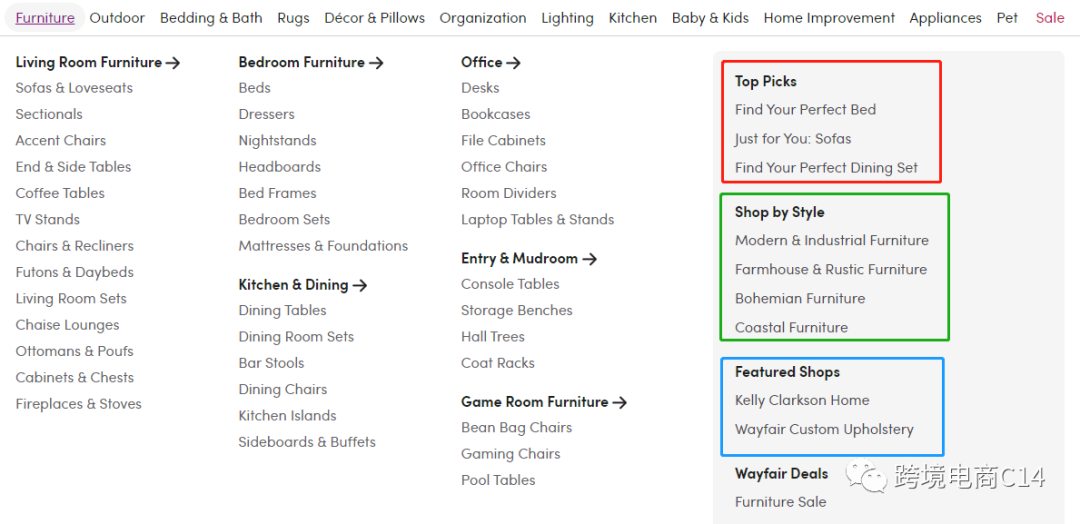Image resolution: width=1080 pixels, height=524 pixels.
Task: Open the Furniture Sale deal link
Action: tap(780, 502)
